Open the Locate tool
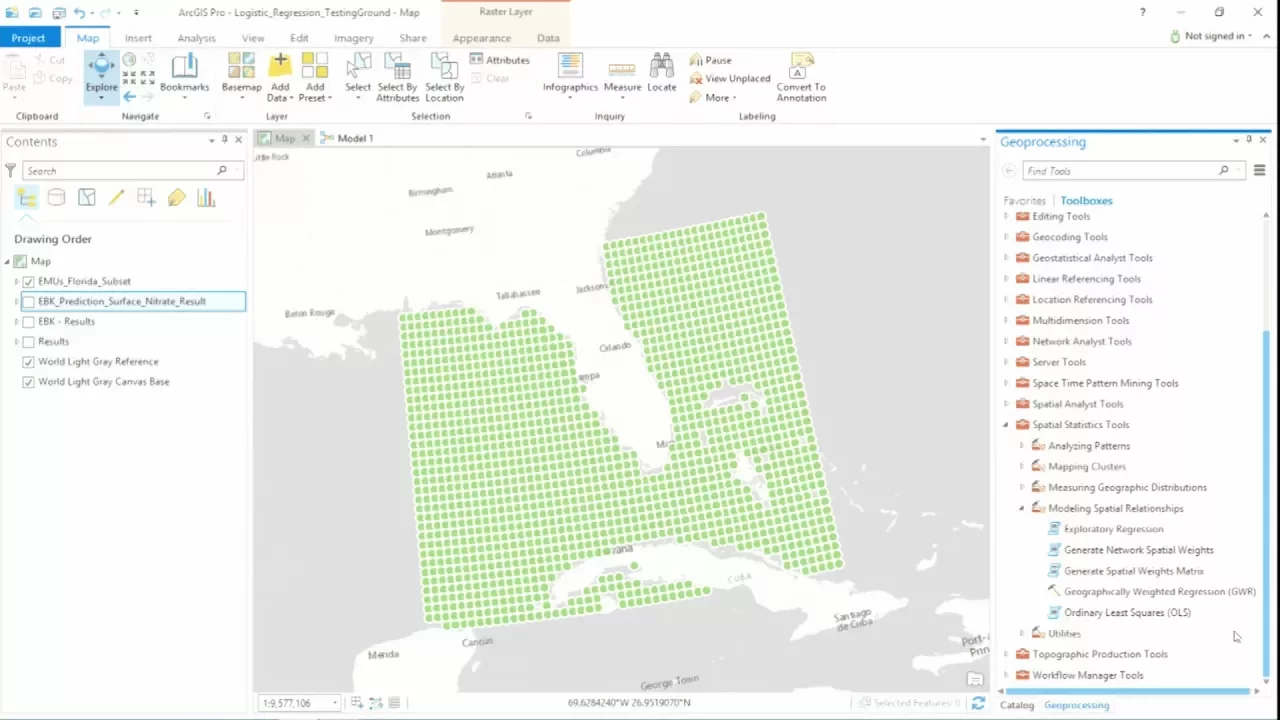 pyautogui.click(x=661, y=75)
